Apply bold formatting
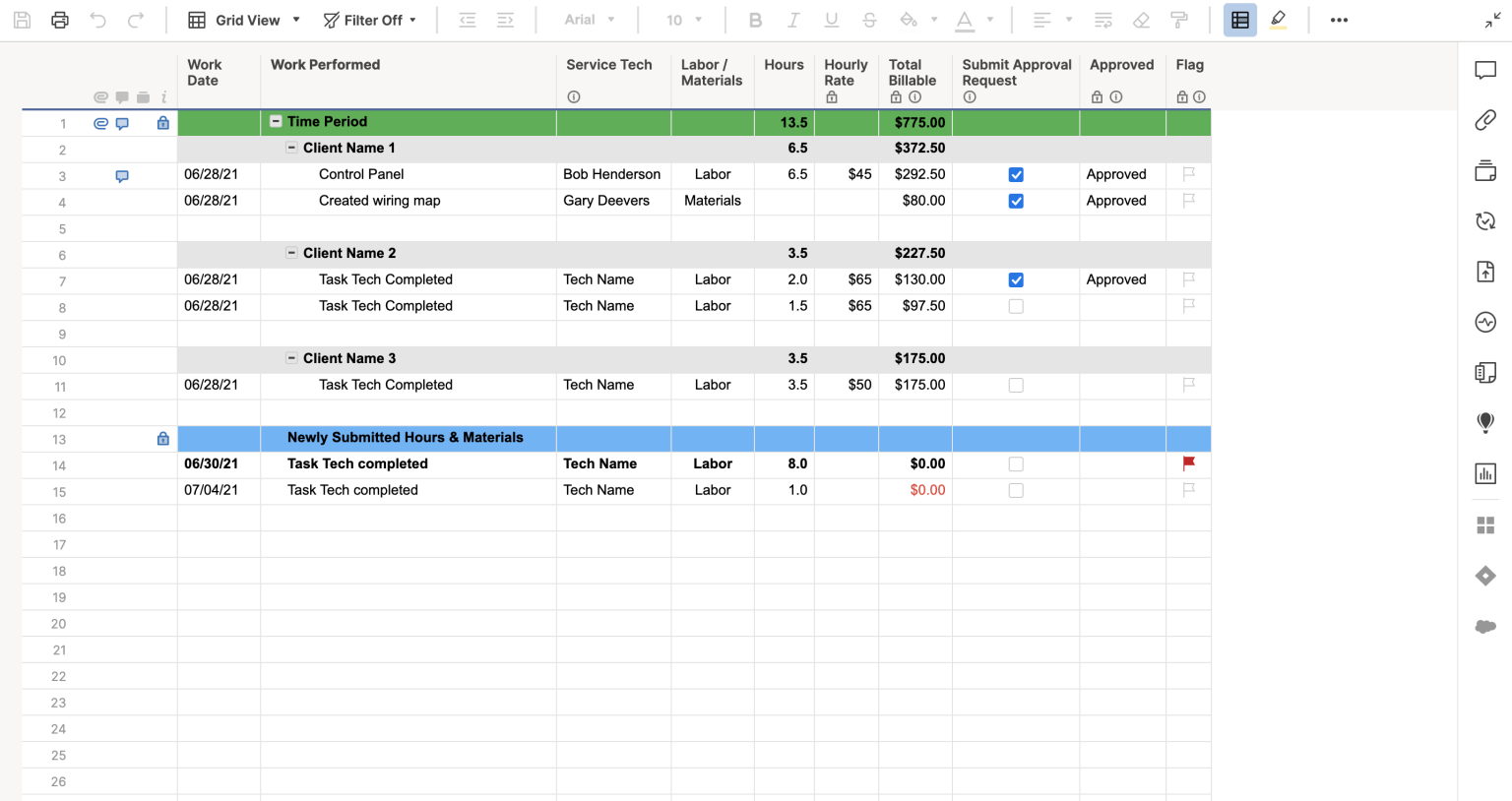Screen dimensions: 1512x801 click(x=755, y=20)
